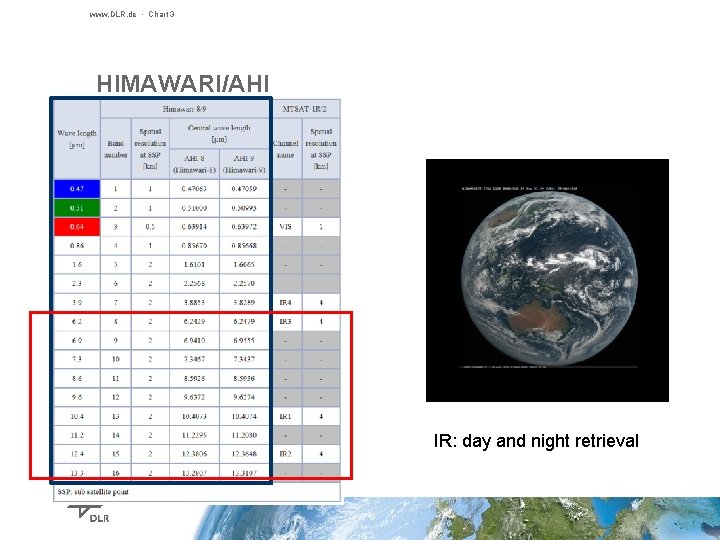
Task: Select the 12.3806 central wavelength value
Action: pos(194,454)
